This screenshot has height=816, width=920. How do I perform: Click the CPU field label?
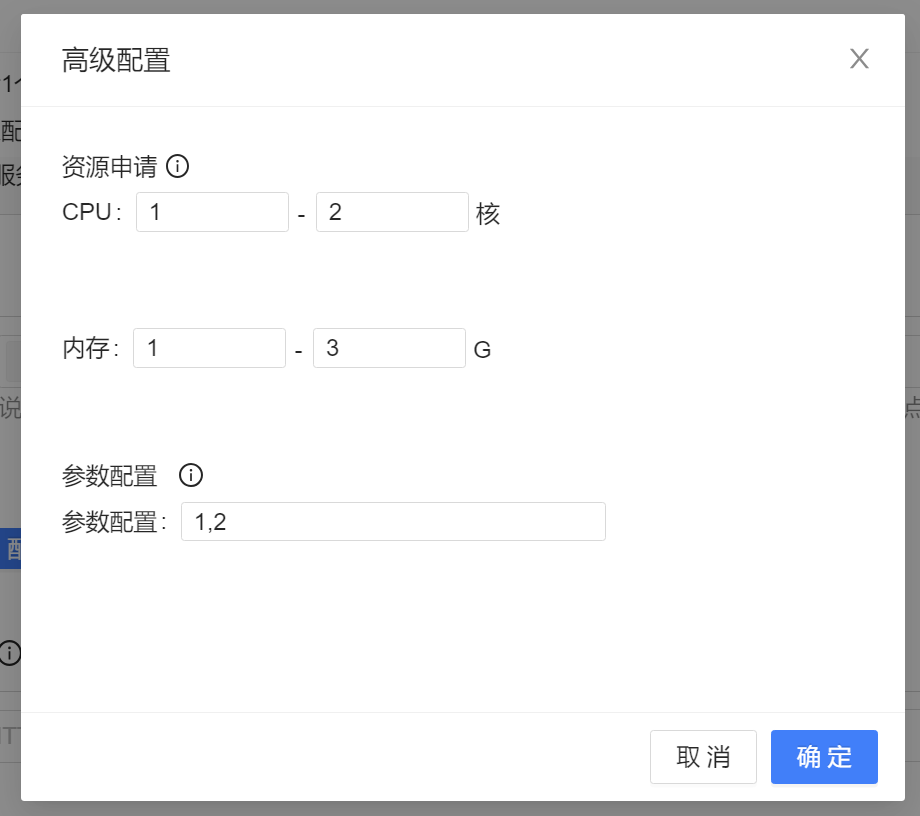click(88, 213)
